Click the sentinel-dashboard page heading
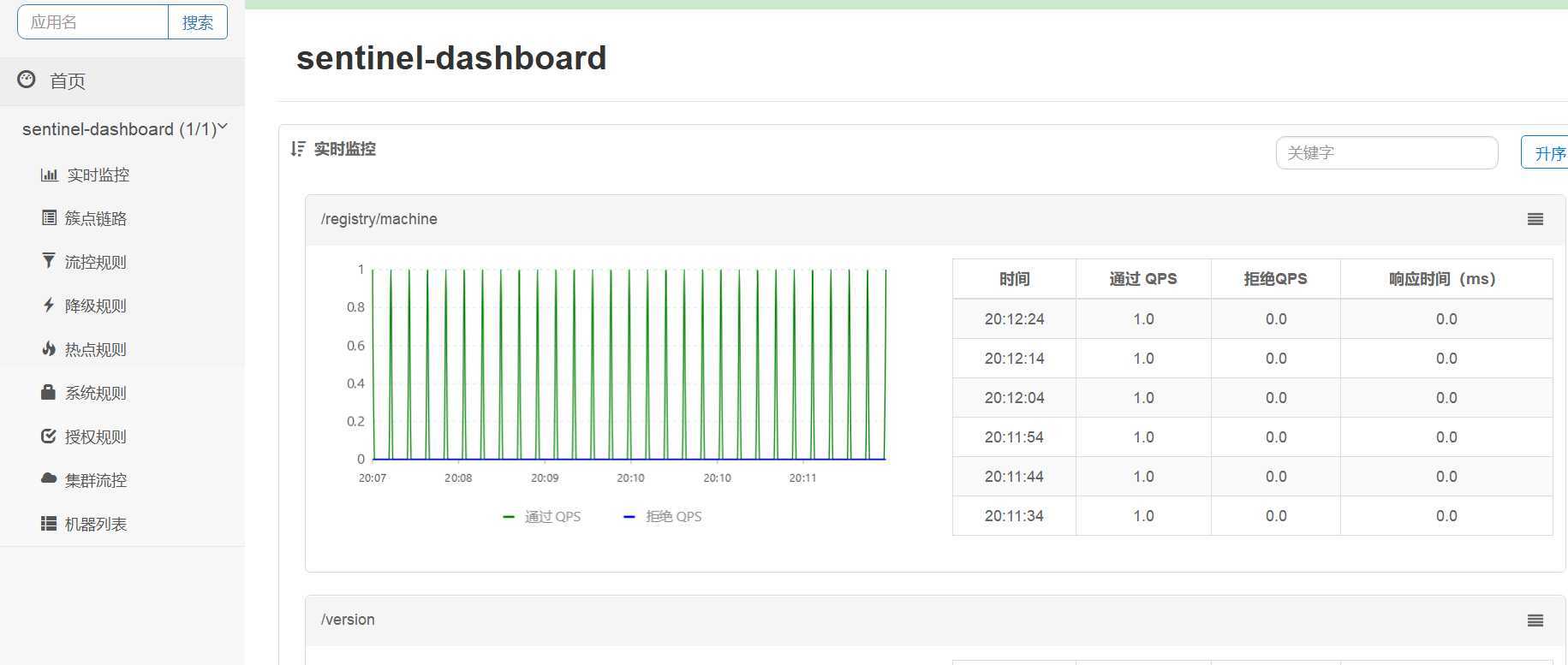This screenshot has width=1568, height=665. tap(451, 58)
